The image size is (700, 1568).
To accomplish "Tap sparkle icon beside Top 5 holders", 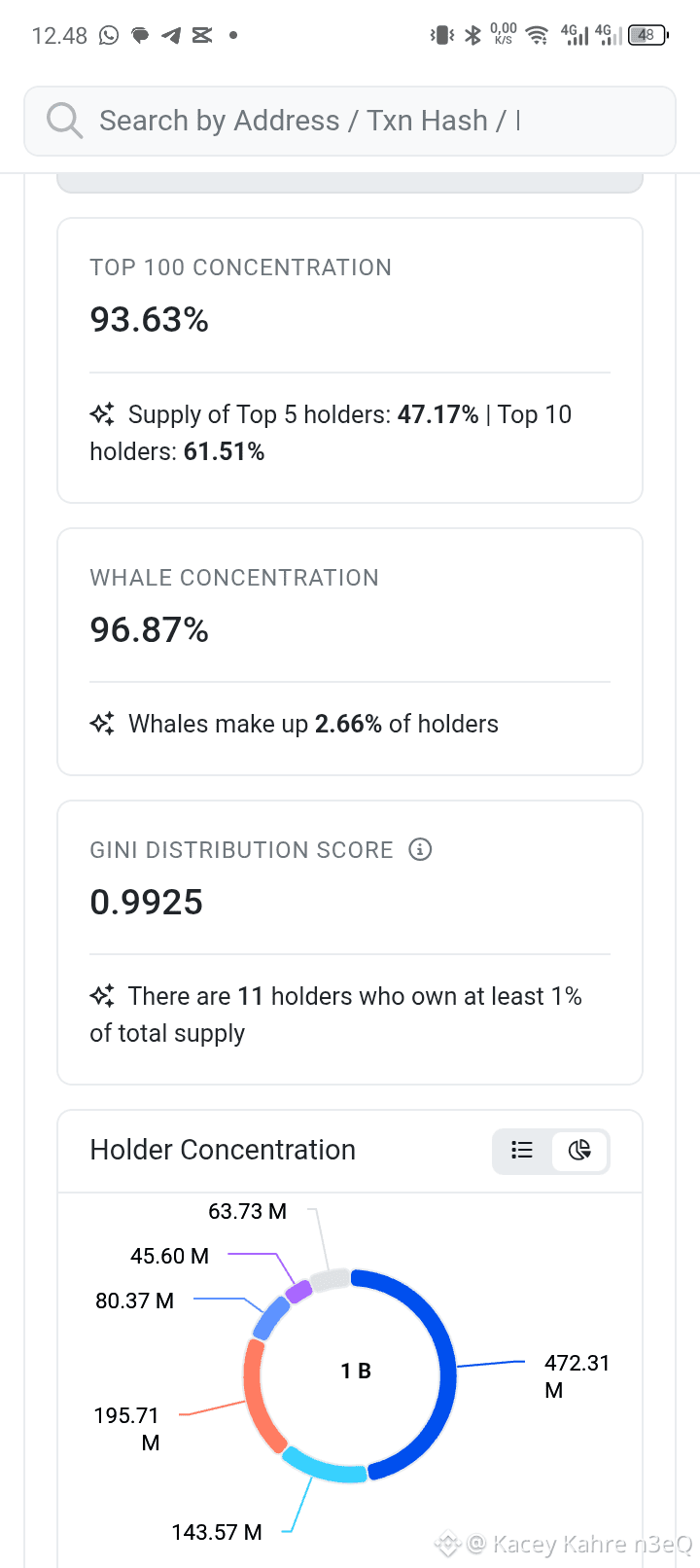I will click(102, 414).
